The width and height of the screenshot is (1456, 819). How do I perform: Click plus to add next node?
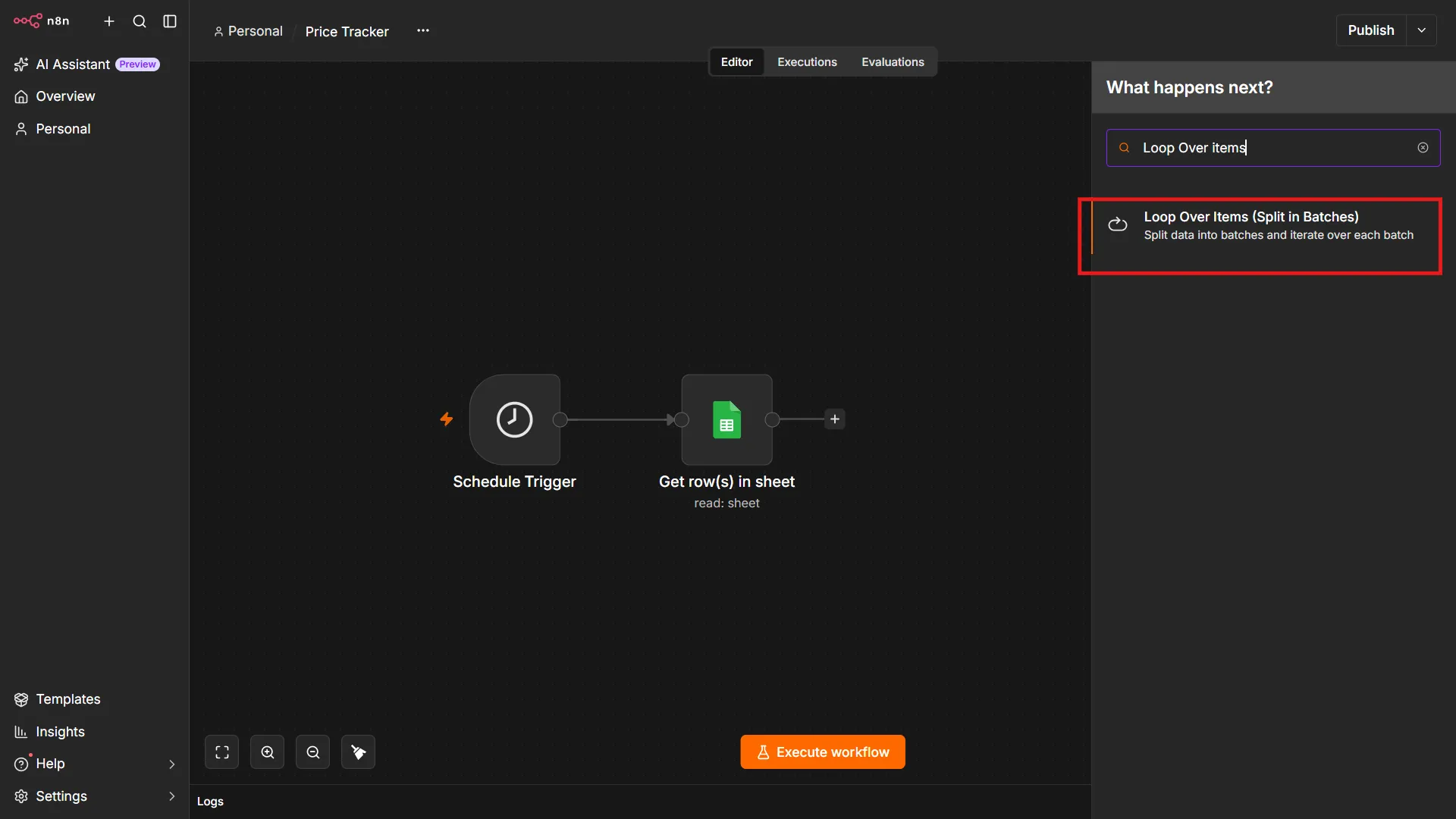click(835, 419)
